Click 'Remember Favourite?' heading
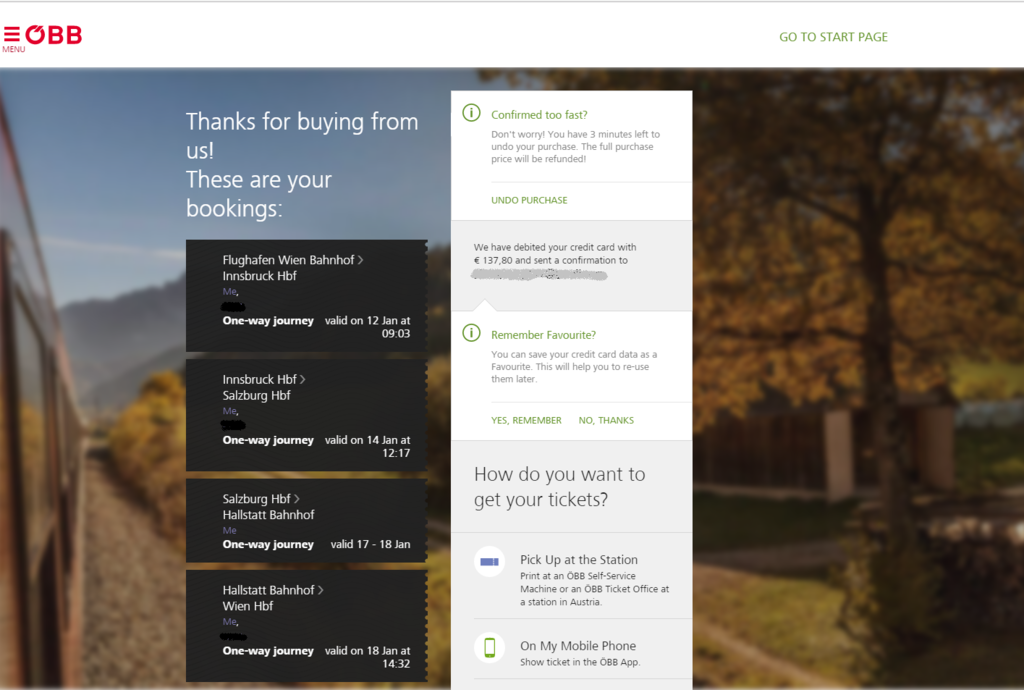The width and height of the screenshot is (1024, 690). click(543, 335)
